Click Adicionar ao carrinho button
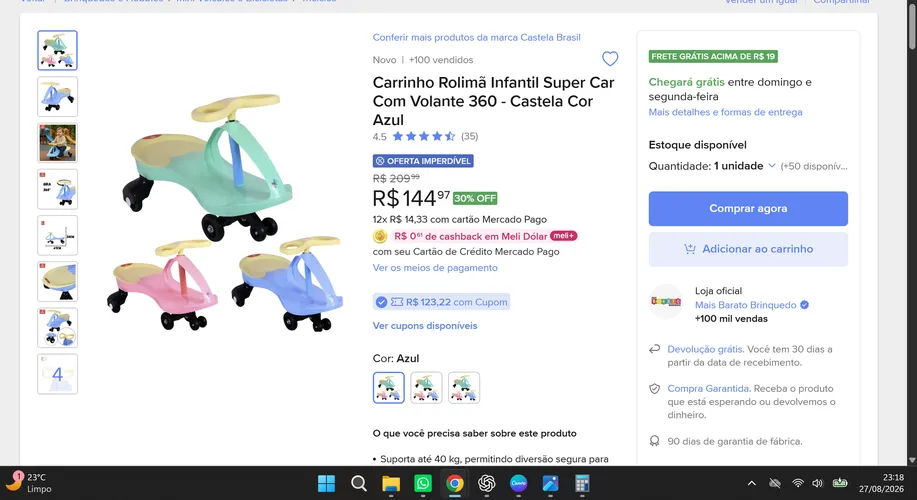The height and width of the screenshot is (500, 917). coord(748,249)
